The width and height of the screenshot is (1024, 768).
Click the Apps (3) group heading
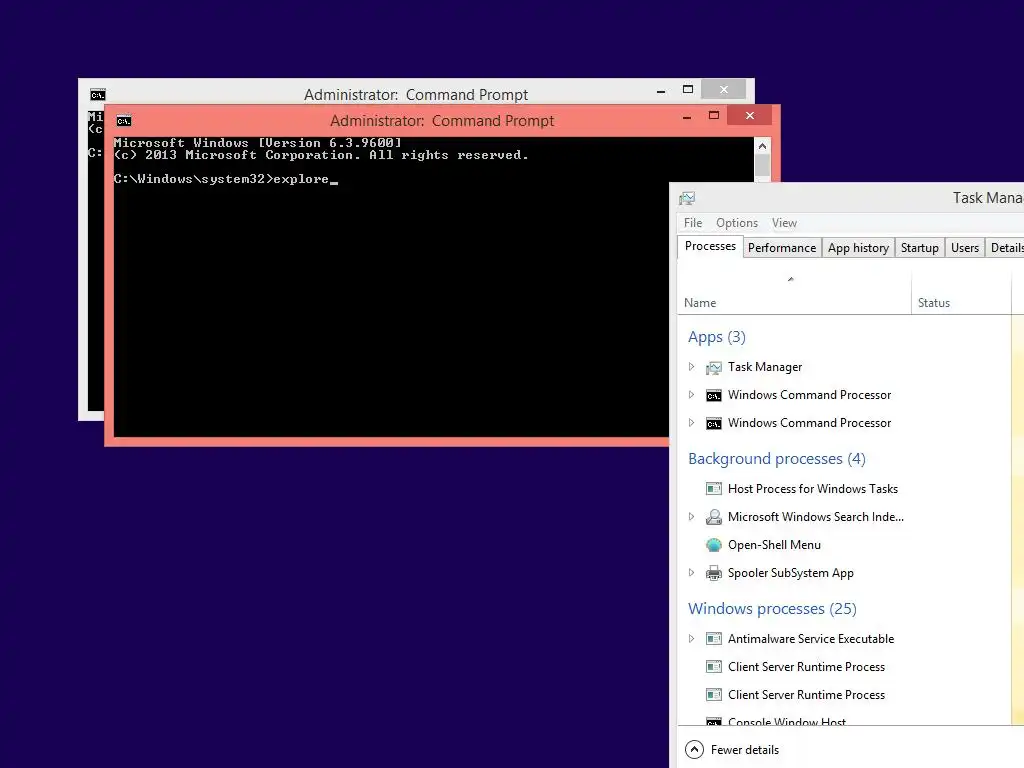pyautogui.click(x=716, y=337)
